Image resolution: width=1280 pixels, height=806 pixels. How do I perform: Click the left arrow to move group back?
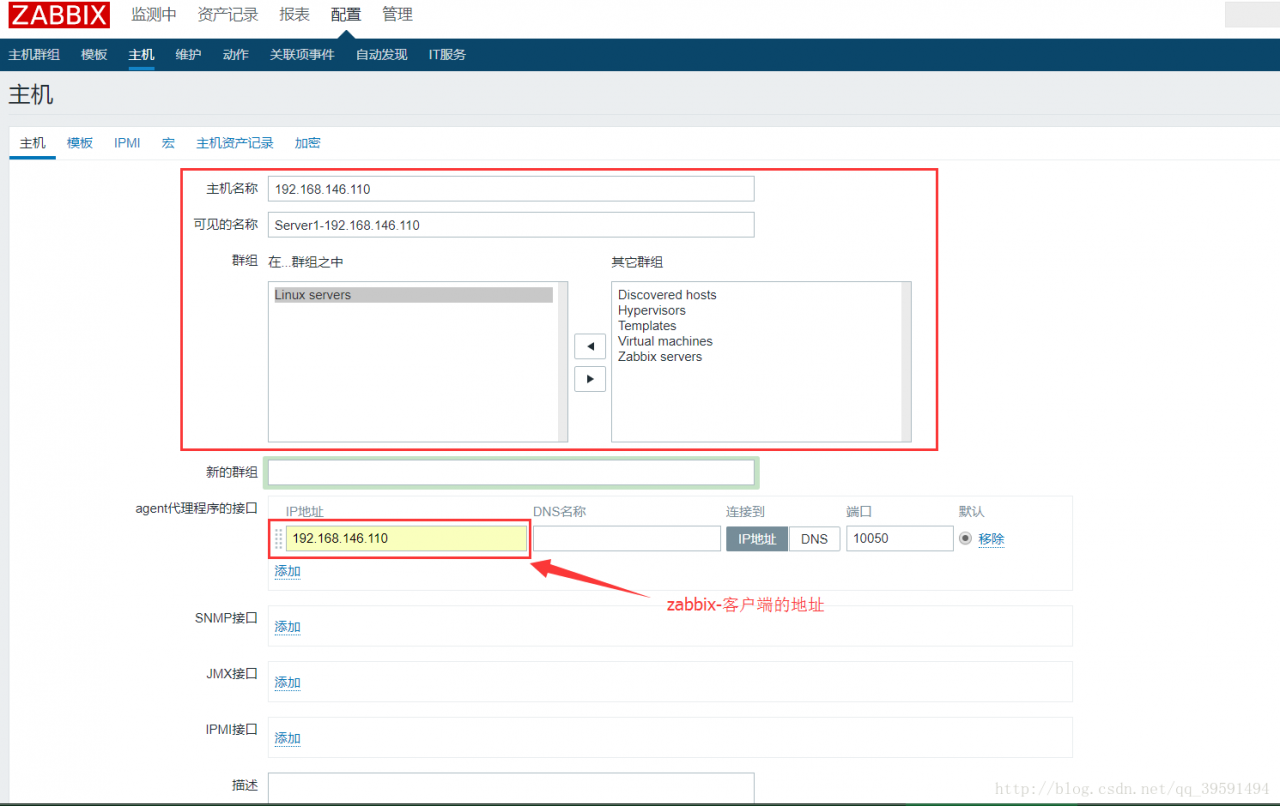coord(589,346)
